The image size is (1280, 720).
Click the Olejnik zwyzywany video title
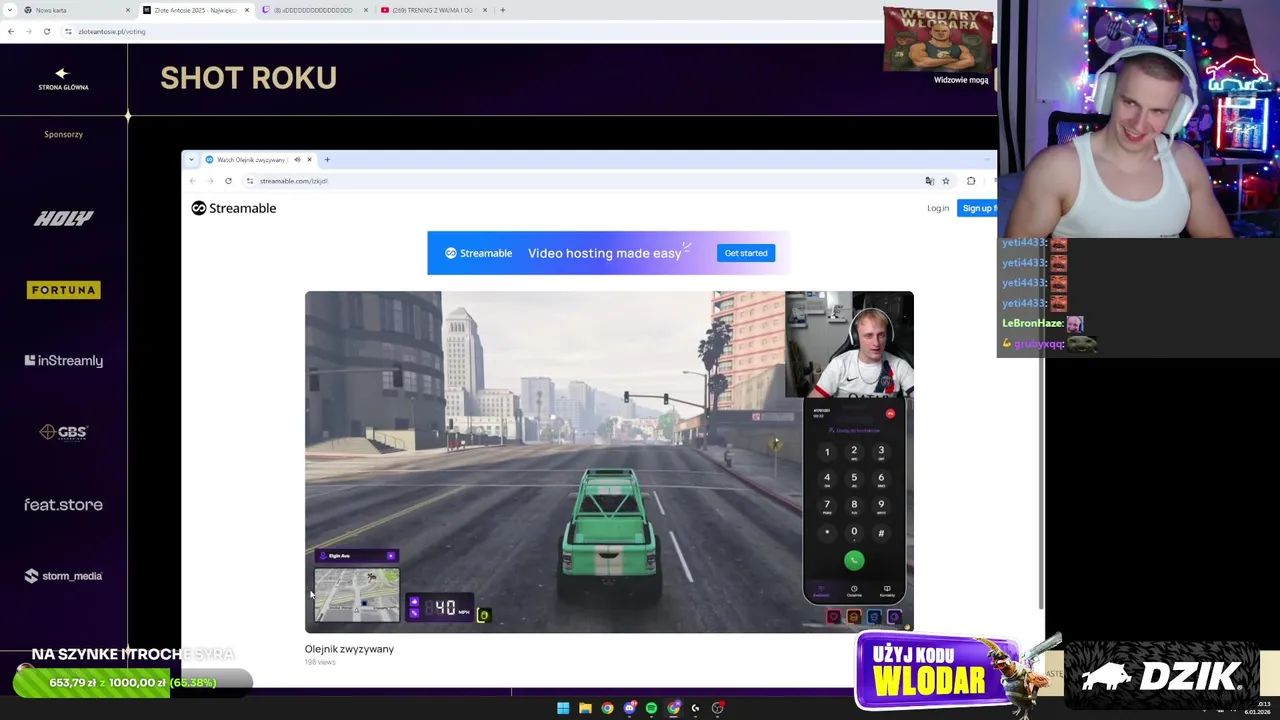[x=349, y=649]
